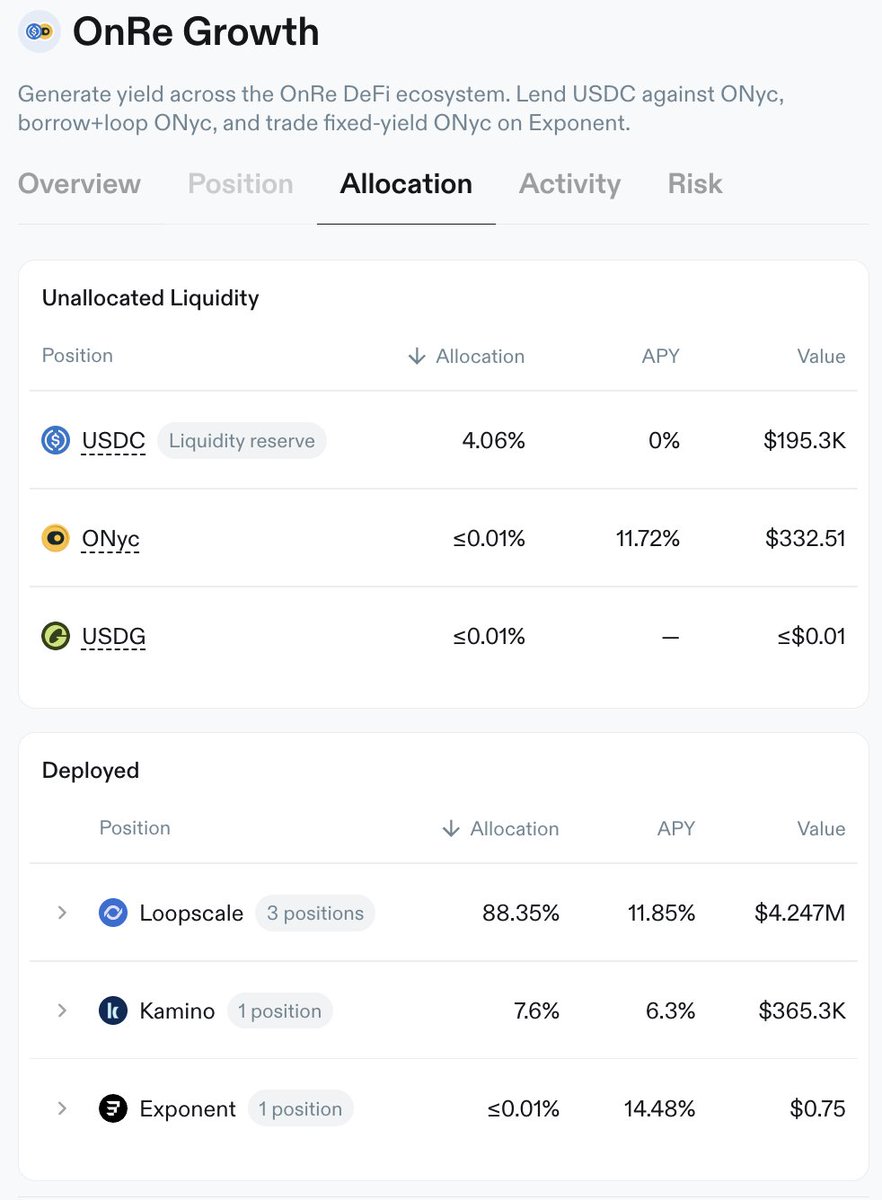Click the Exponent protocol icon
882x1200 pixels.
pyautogui.click(x=113, y=1108)
